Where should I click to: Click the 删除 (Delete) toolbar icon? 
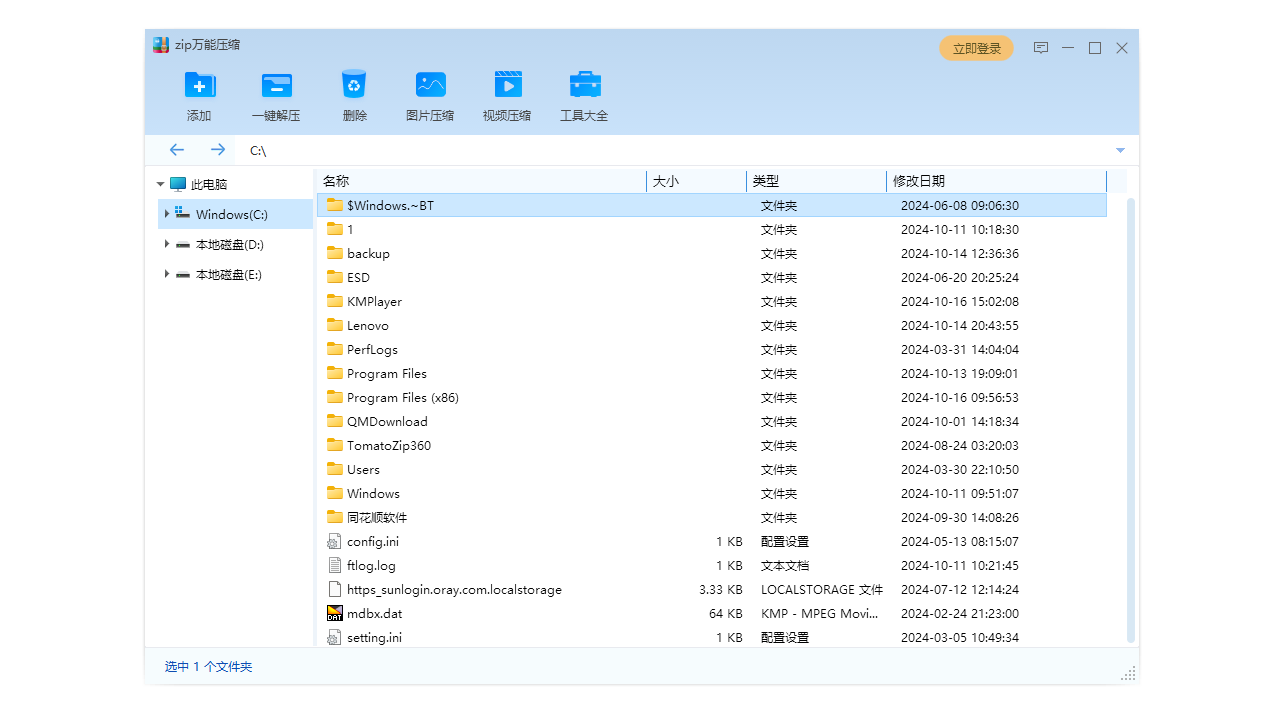pyautogui.click(x=354, y=95)
